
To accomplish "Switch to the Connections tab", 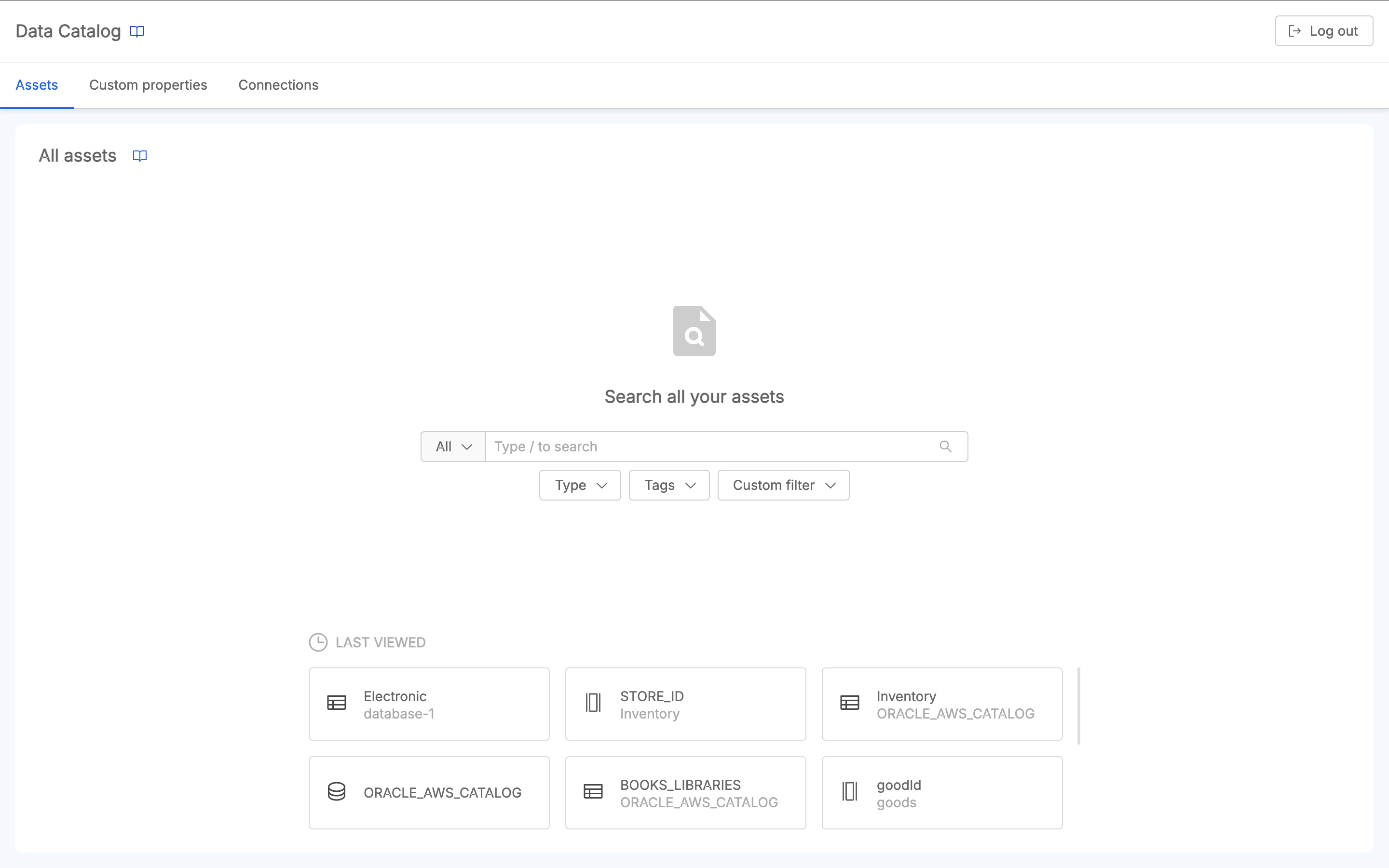I will pos(278,85).
